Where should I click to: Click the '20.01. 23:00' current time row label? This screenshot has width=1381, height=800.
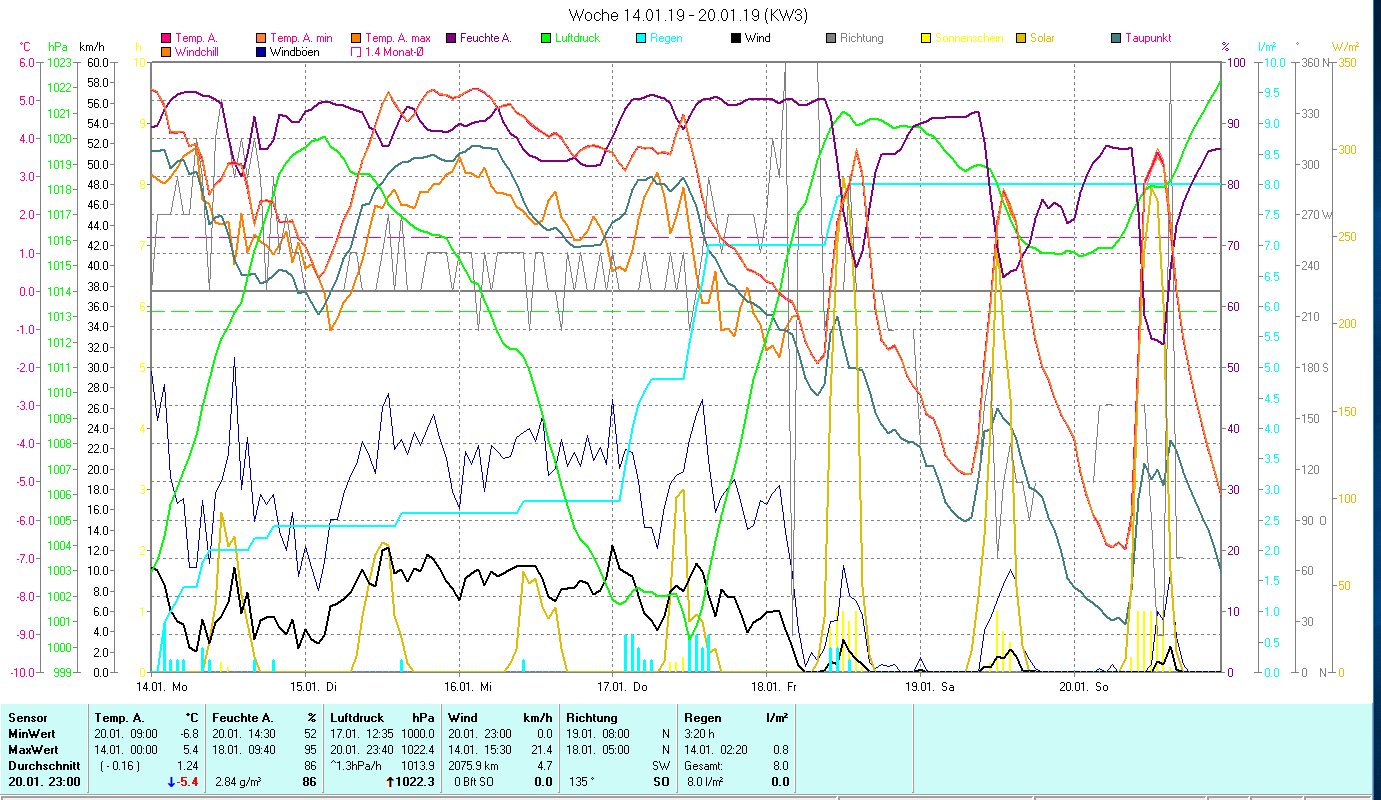(x=43, y=782)
